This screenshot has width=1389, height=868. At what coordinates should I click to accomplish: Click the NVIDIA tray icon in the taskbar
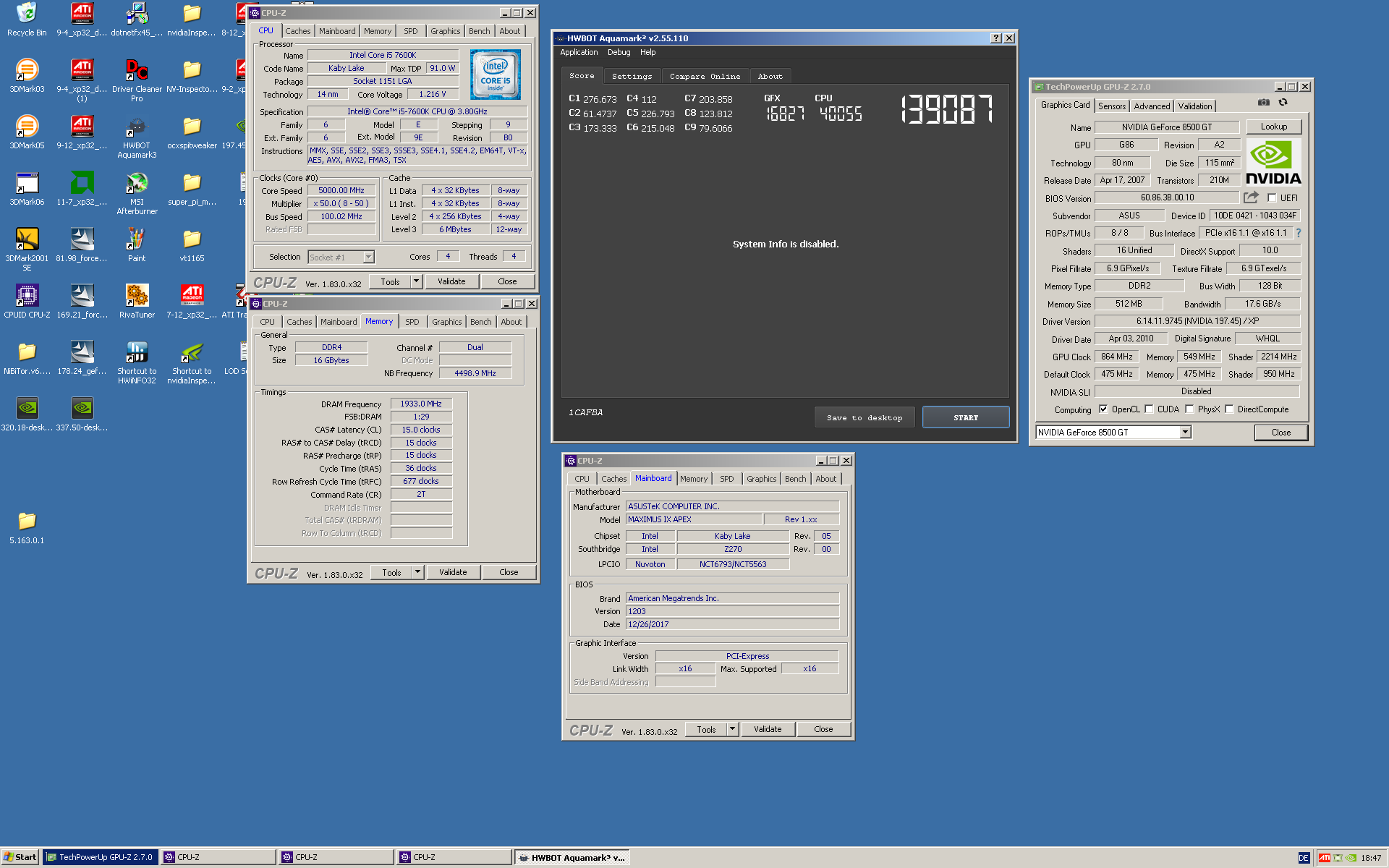(1351, 858)
